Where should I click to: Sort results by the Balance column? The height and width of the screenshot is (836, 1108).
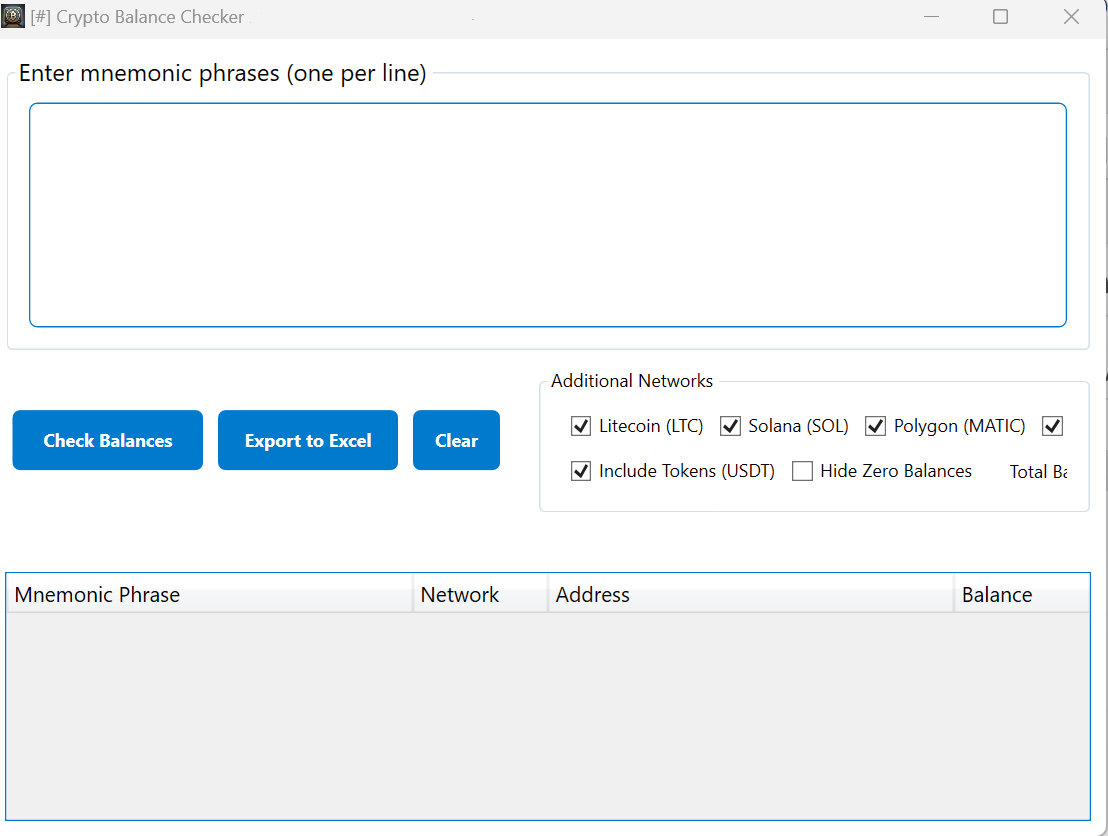tap(1020, 595)
